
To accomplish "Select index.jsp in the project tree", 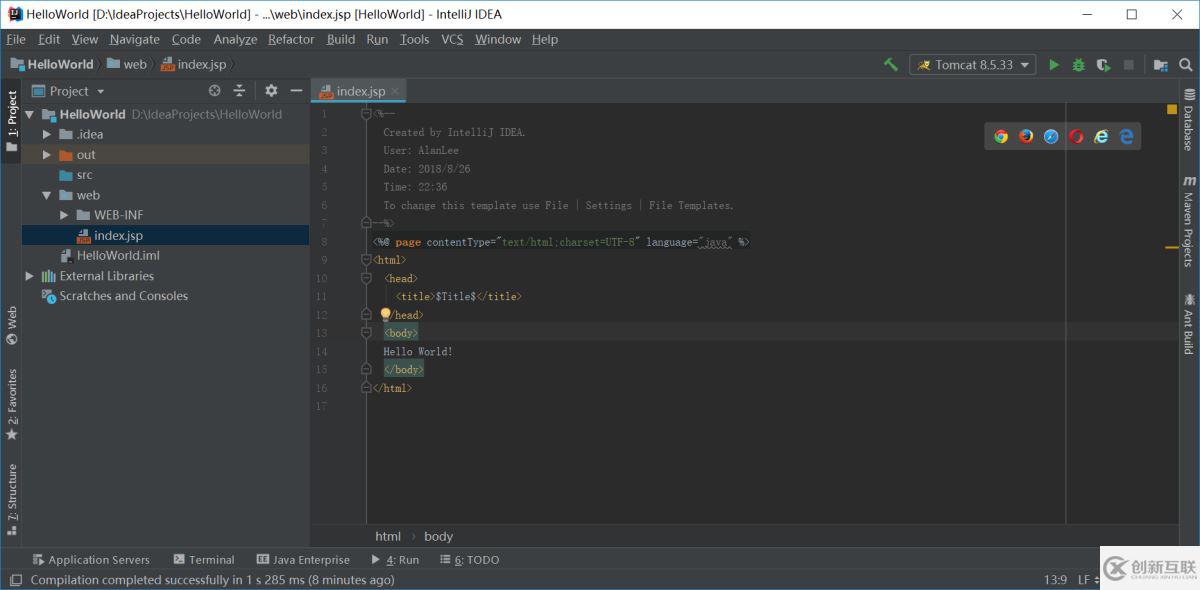I will point(118,235).
